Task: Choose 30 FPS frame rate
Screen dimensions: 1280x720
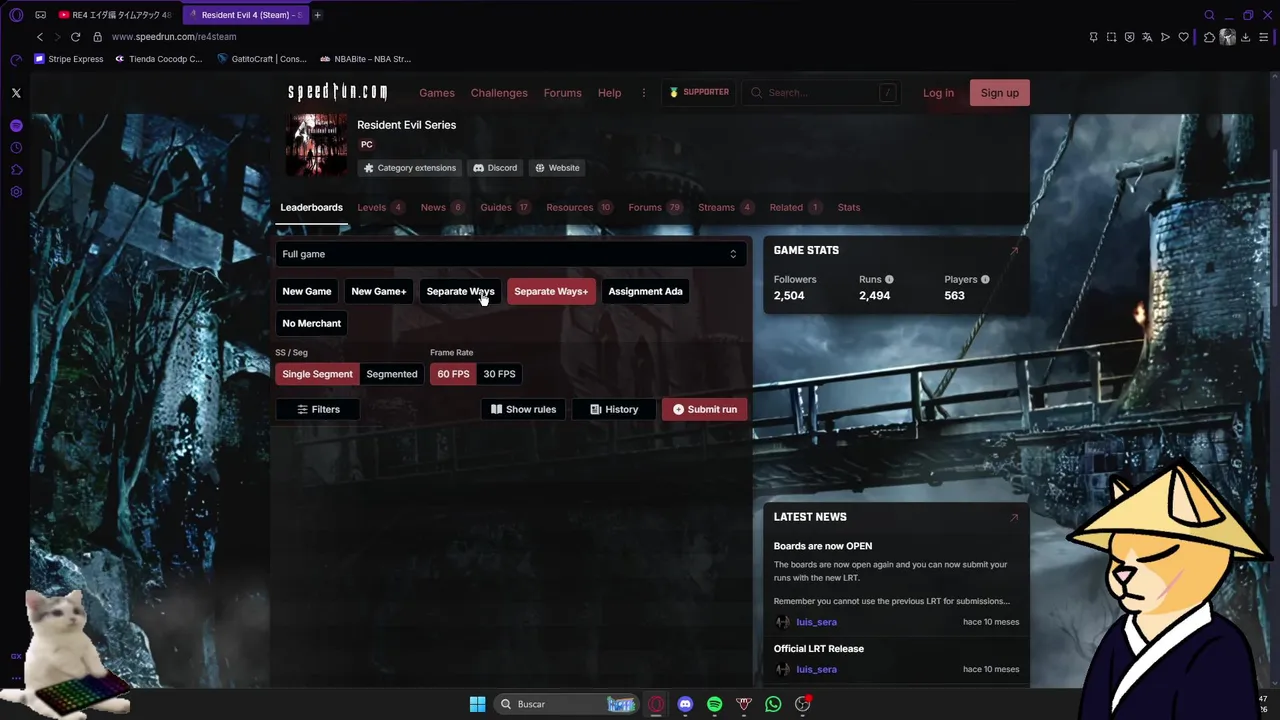Action: 499,374
